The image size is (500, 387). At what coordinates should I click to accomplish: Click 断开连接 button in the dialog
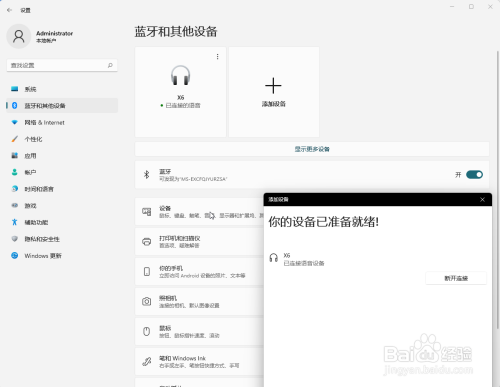456,278
